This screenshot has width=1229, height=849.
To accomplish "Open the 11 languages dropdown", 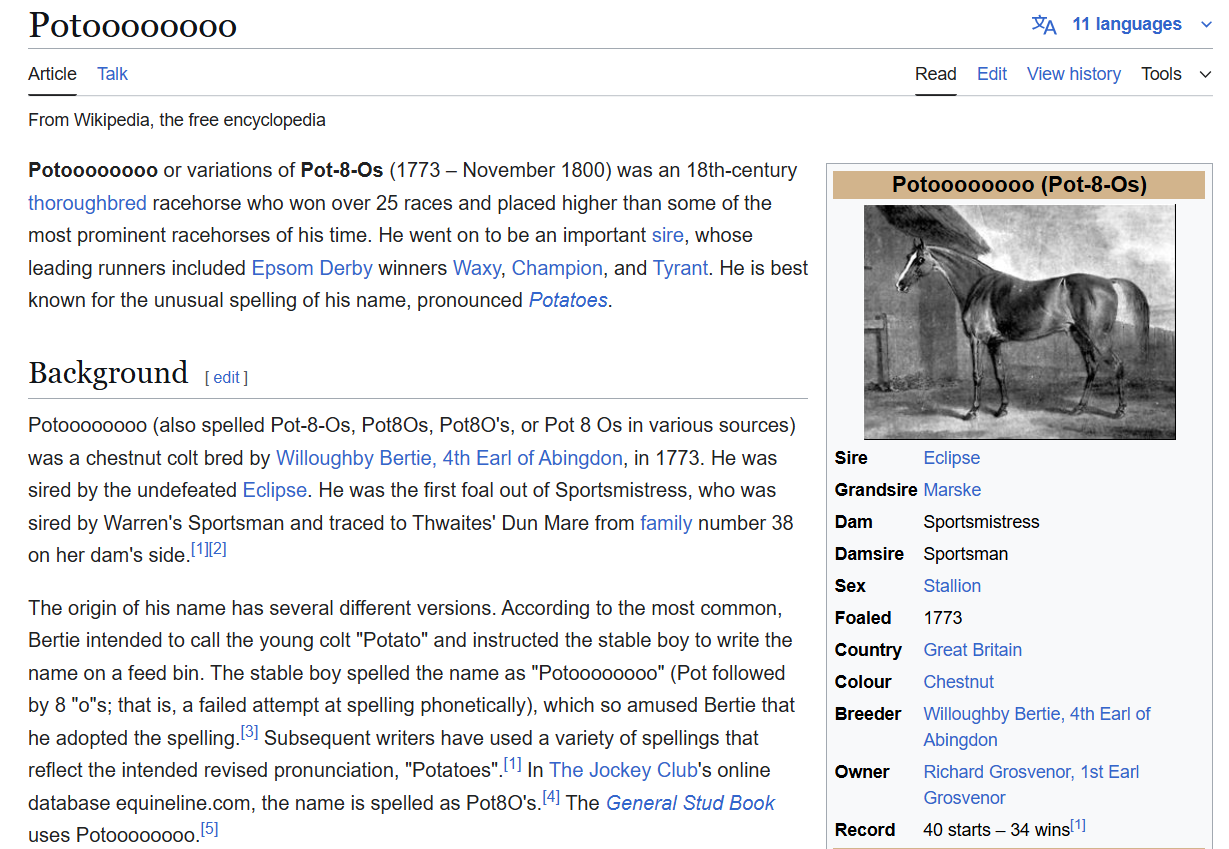I will (x=1141, y=24).
